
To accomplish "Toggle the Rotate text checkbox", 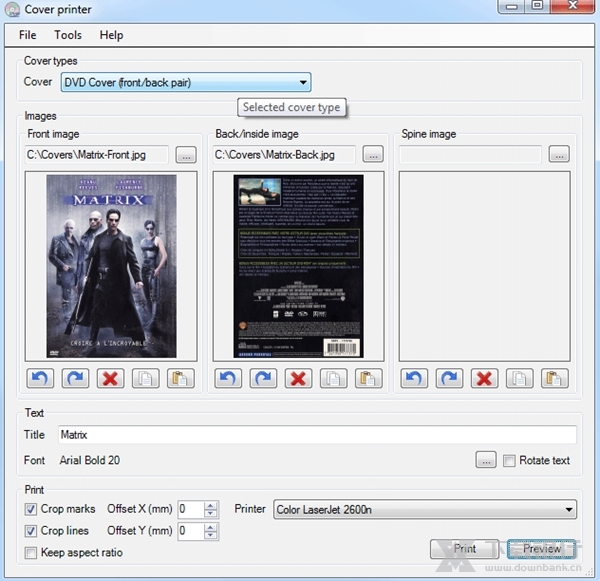I will coord(510,461).
